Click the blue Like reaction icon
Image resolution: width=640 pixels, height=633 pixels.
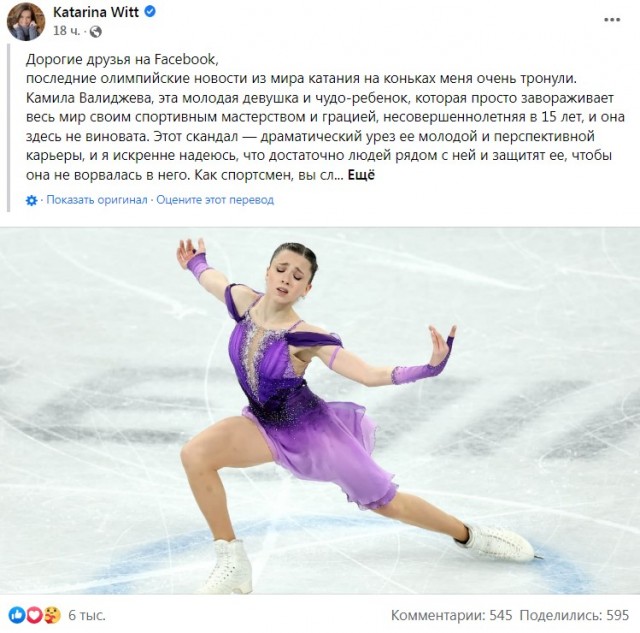tap(17, 615)
